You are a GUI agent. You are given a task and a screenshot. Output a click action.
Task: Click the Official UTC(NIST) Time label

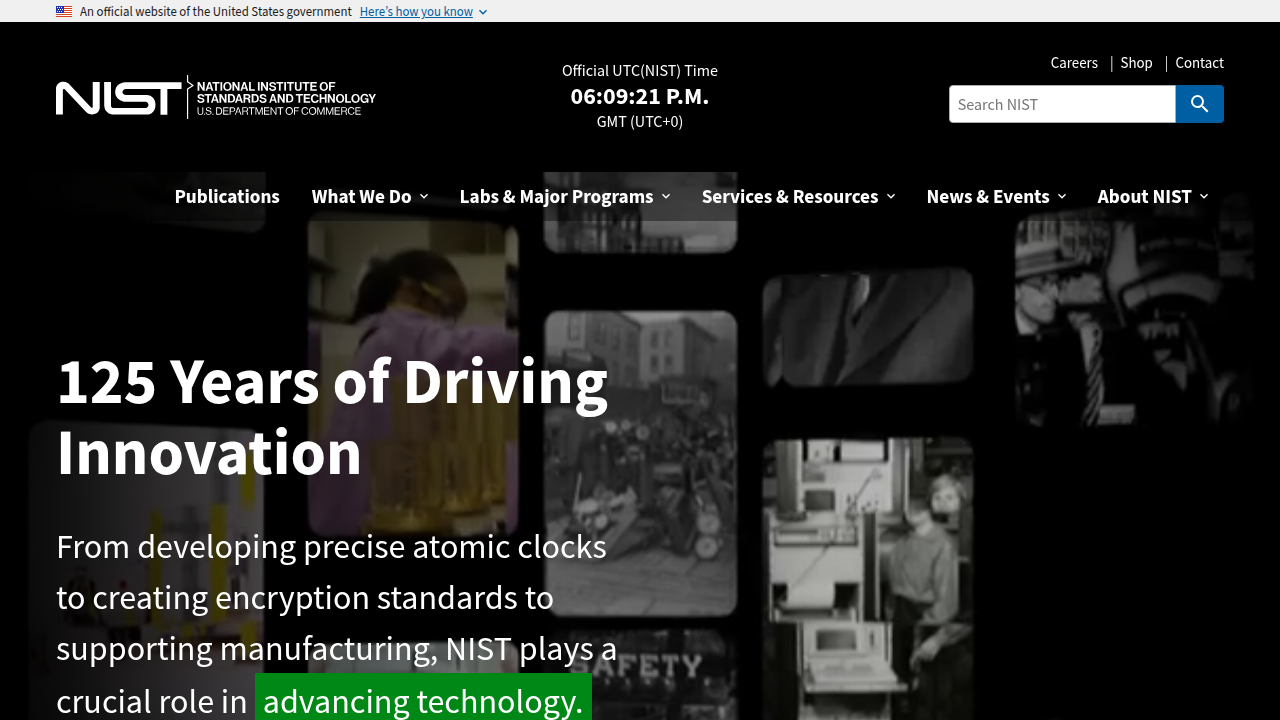[640, 70]
